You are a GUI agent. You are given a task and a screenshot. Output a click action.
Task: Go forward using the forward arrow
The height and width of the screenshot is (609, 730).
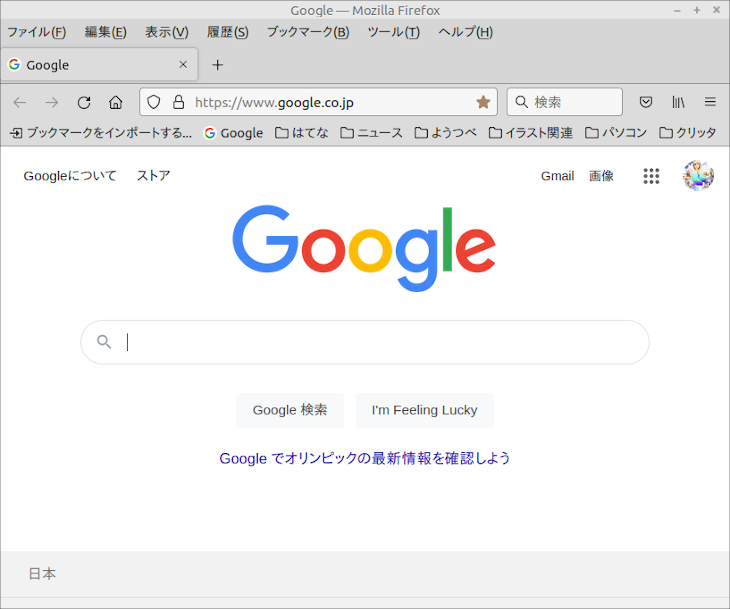52,102
